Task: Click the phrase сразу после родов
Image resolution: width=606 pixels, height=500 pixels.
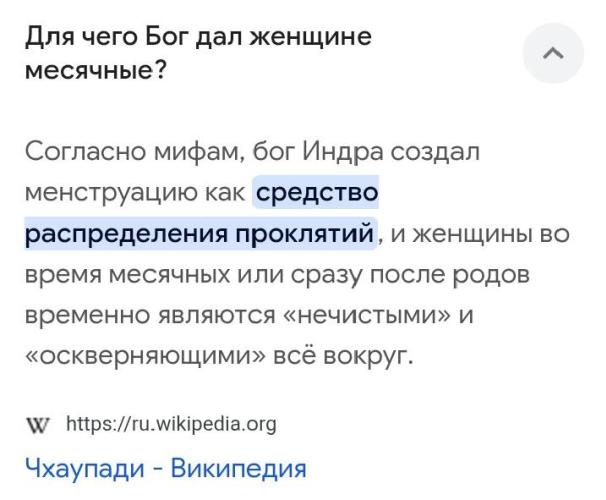Action: point(410,275)
